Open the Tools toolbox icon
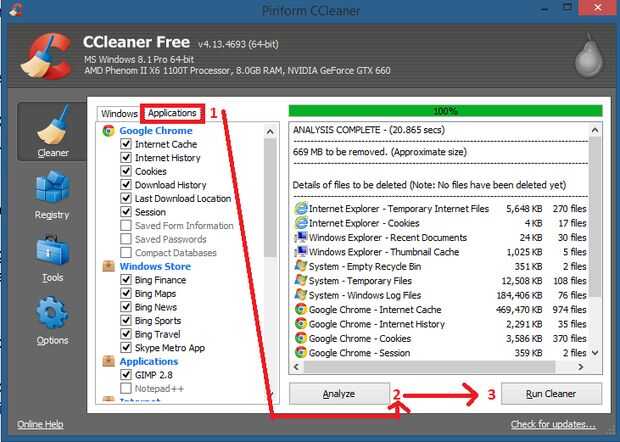Screen dimensions: 620x442 pos(52,249)
